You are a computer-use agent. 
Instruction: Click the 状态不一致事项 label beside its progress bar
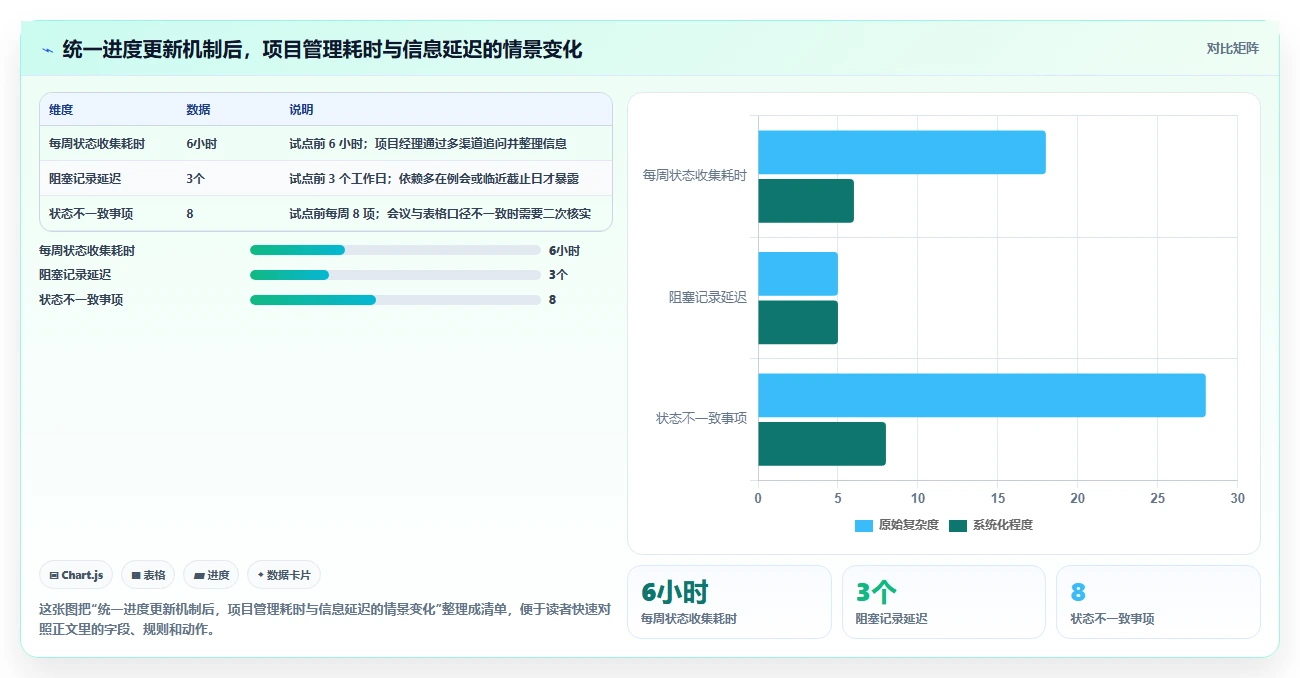pyautogui.click(x=81, y=300)
